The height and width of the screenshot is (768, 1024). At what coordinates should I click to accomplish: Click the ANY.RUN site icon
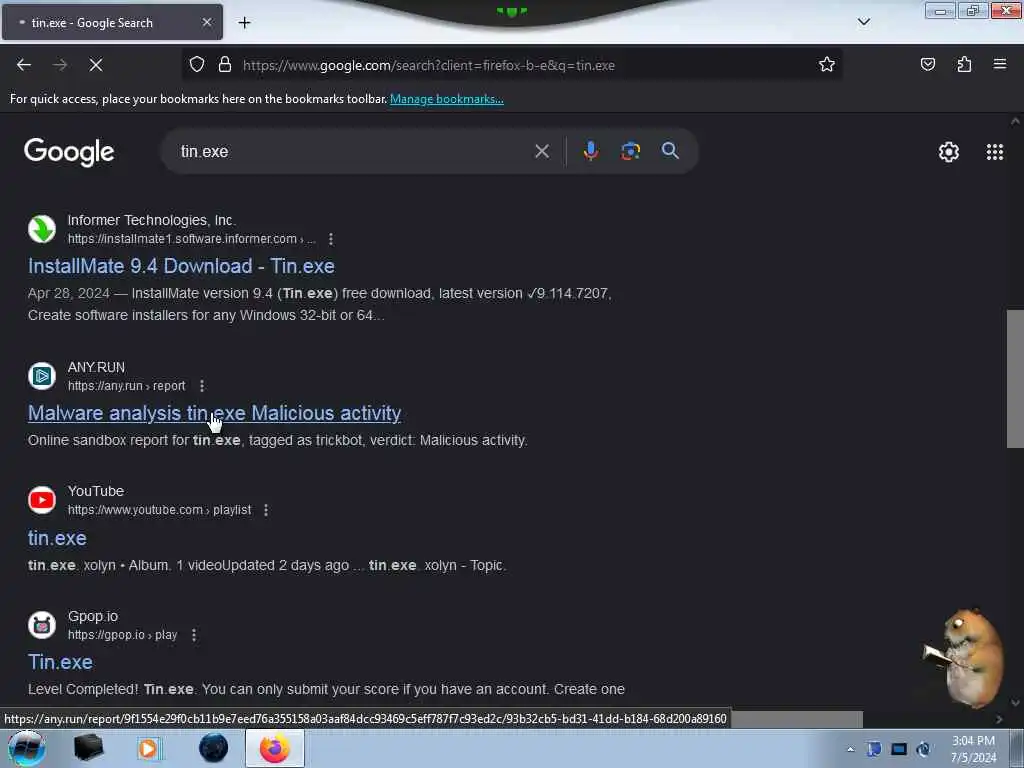click(x=42, y=376)
